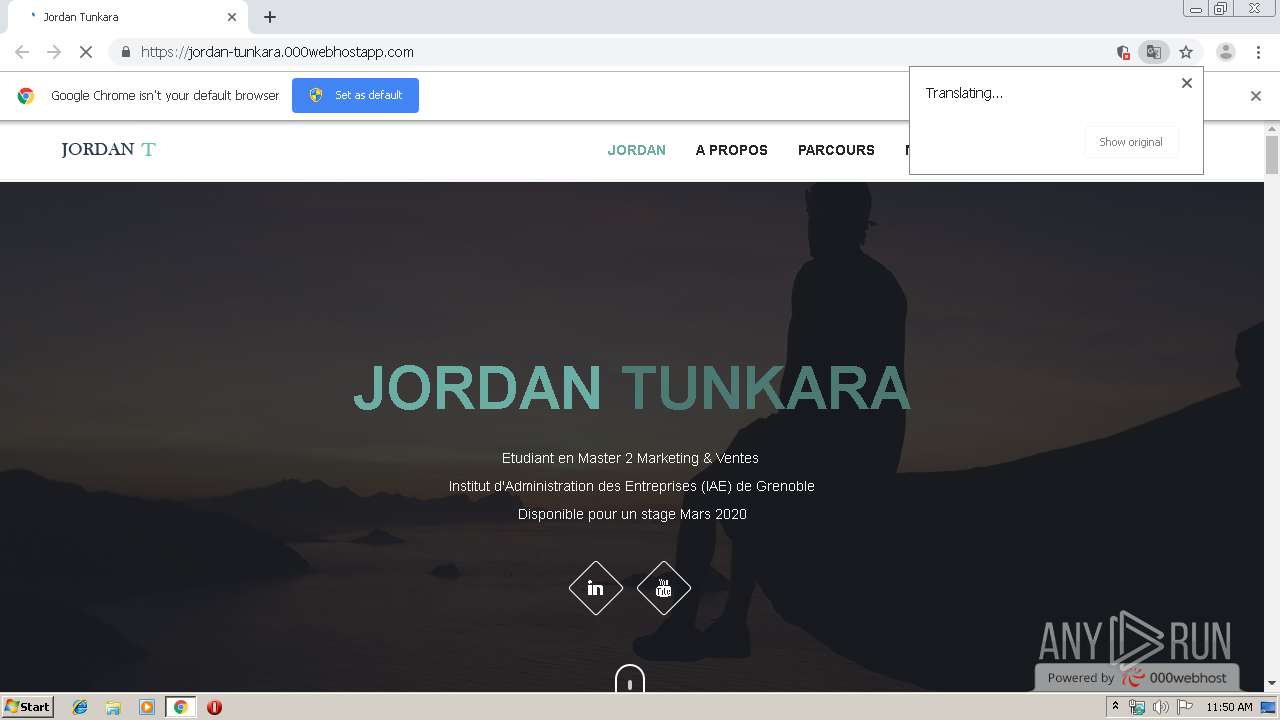The height and width of the screenshot is (720, 1280).
Task: Open Action Center flag icon
Action: (1184, 707)
